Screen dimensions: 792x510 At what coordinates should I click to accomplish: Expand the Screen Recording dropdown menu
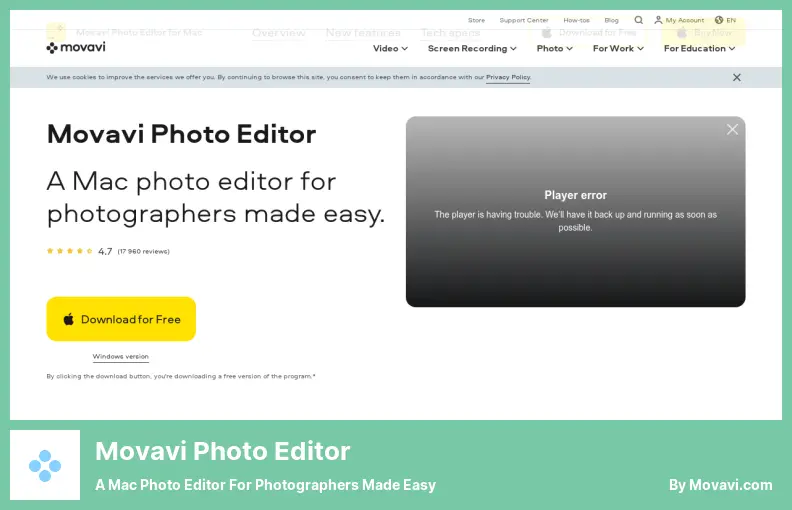[x=472, y=48]
